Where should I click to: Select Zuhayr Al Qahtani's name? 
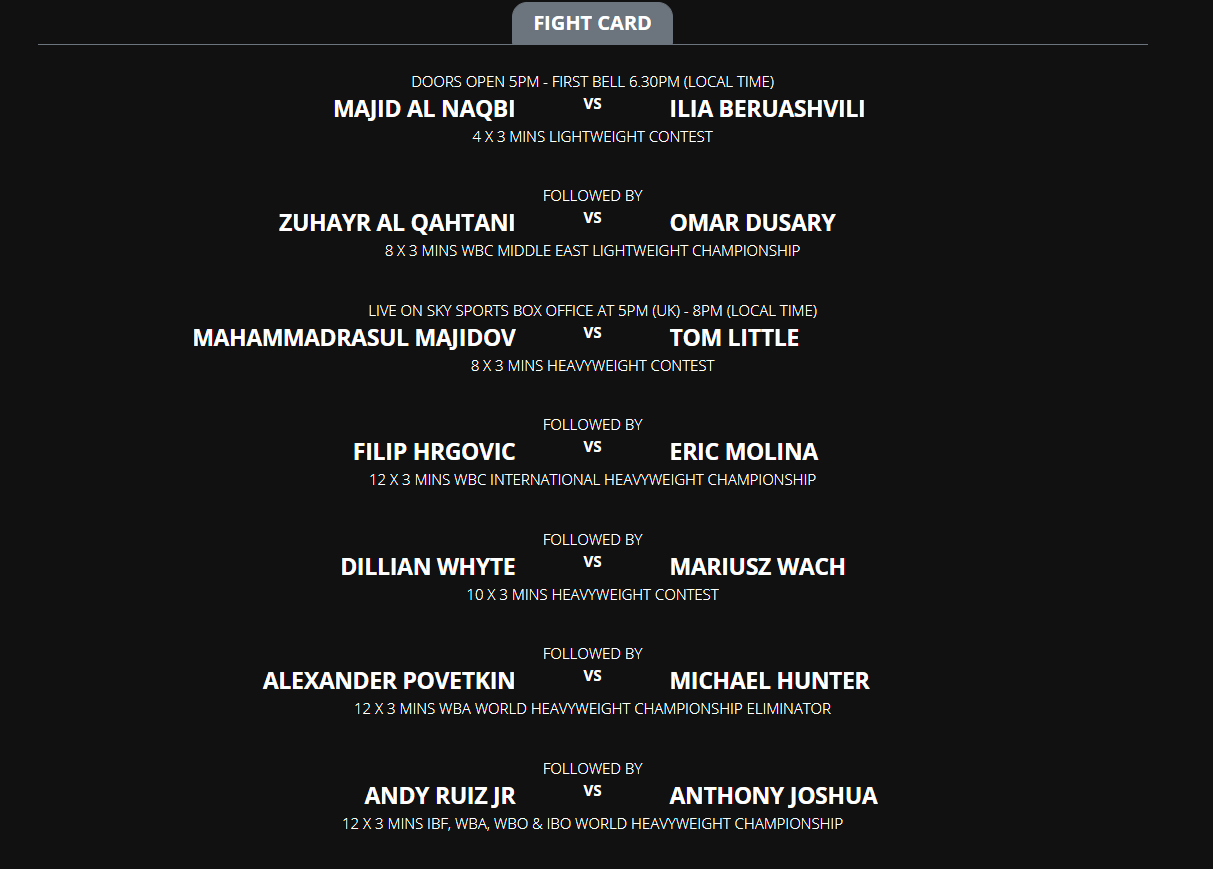tap(397, 223)
